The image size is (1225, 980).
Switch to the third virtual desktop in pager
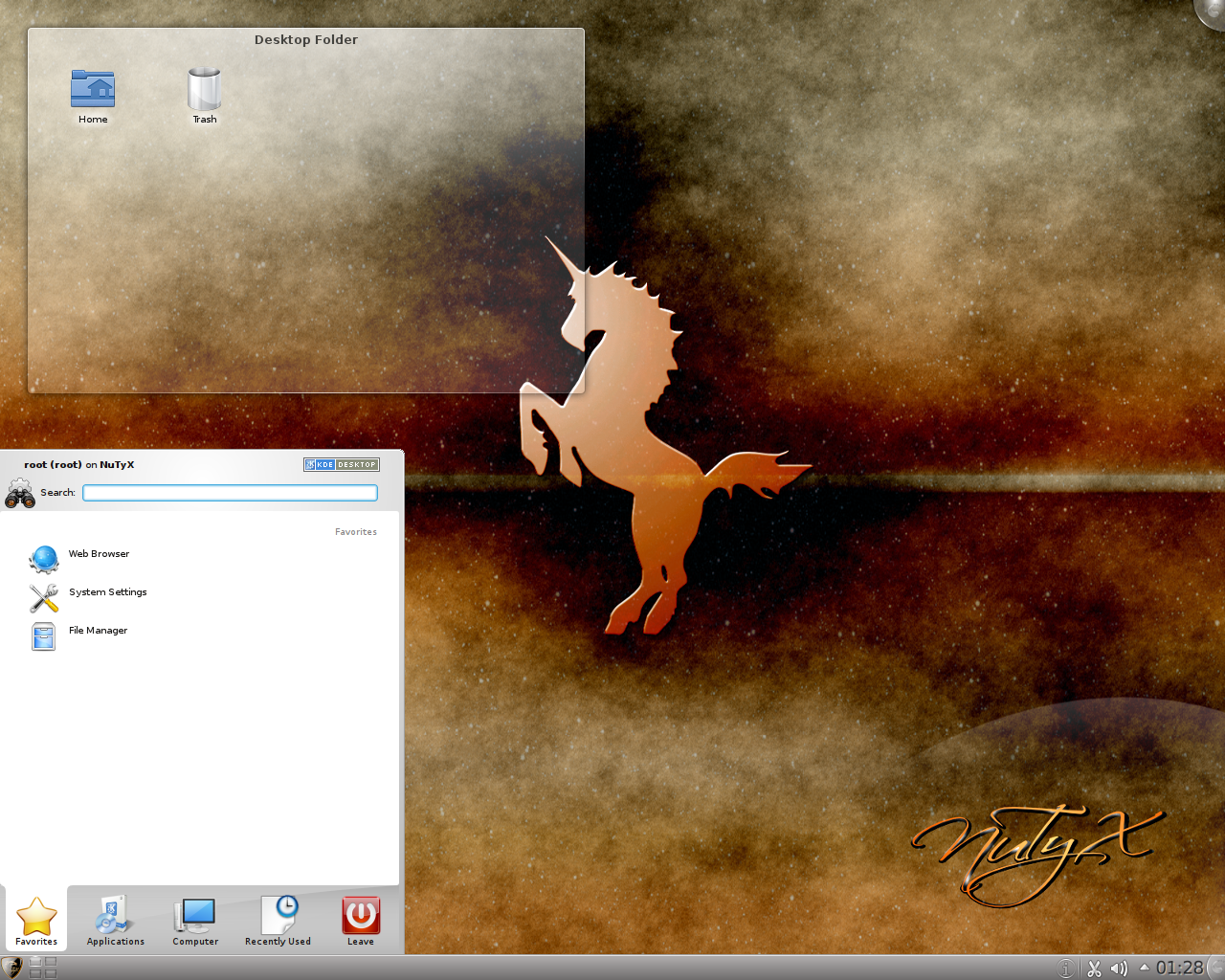[35, 973]
